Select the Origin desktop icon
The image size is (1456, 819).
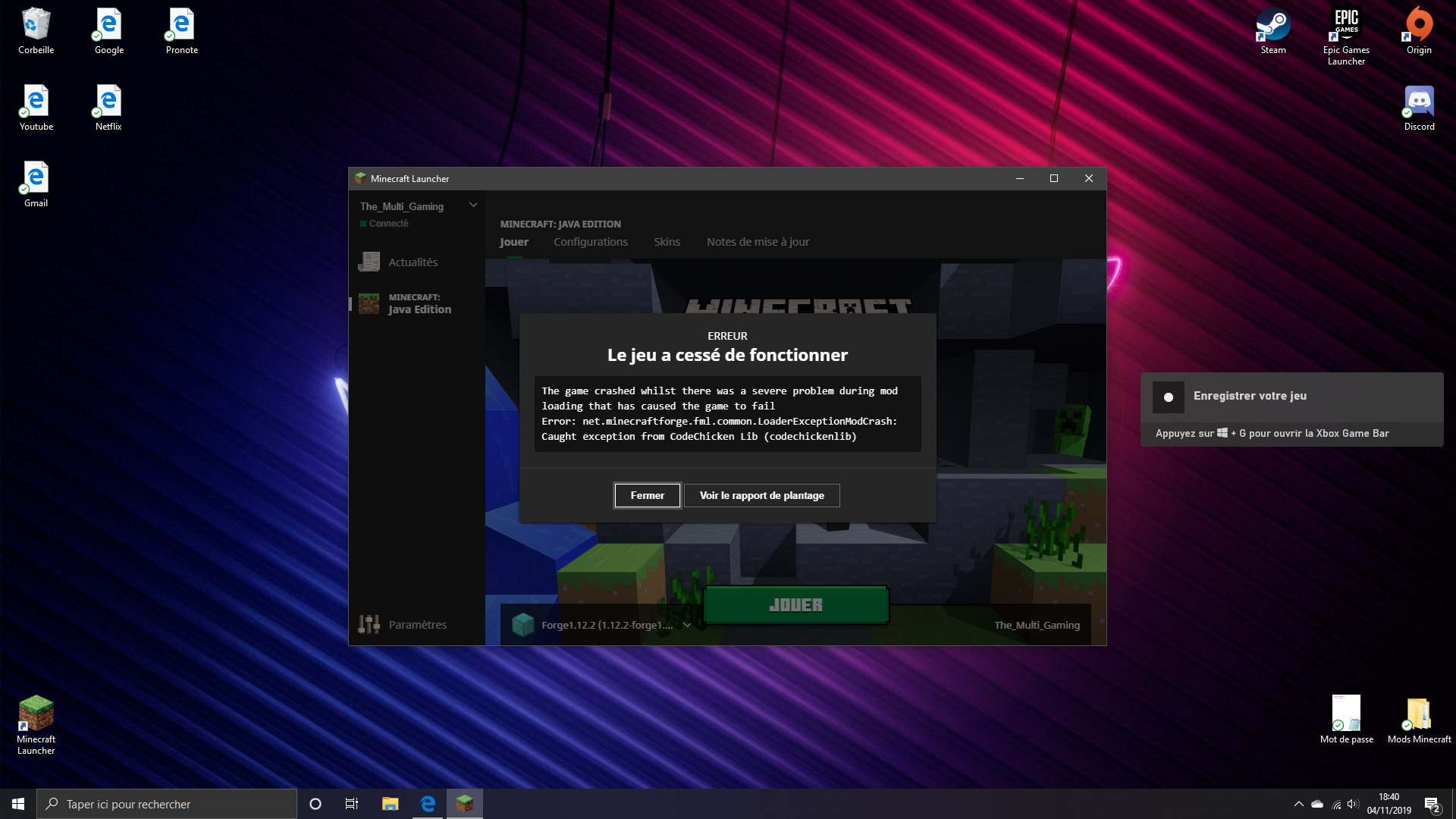coord(1419,31)
